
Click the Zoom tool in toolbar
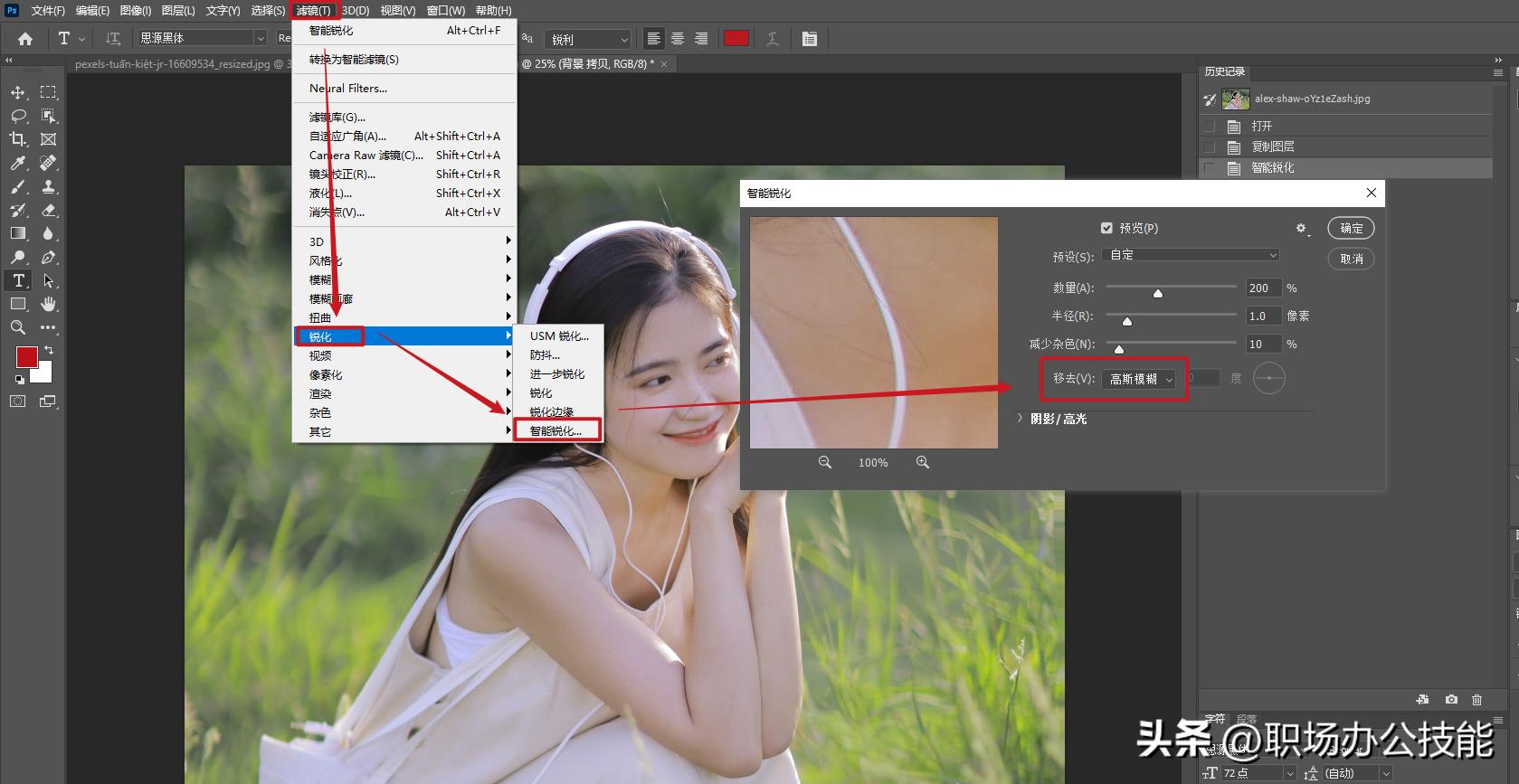(18, 327)
